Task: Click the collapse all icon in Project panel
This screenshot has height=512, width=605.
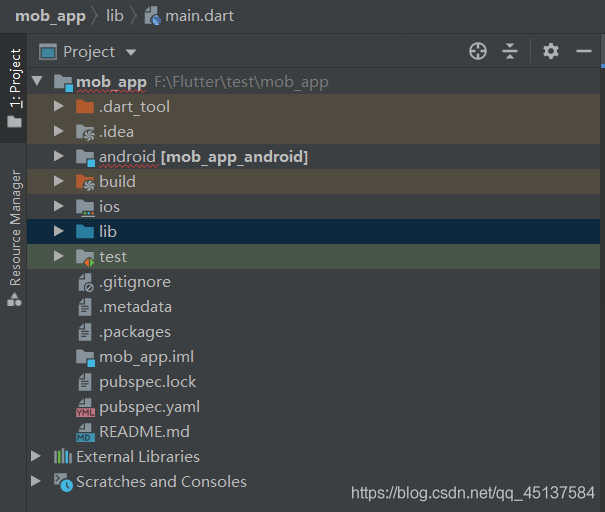Action: pos(510,51)
